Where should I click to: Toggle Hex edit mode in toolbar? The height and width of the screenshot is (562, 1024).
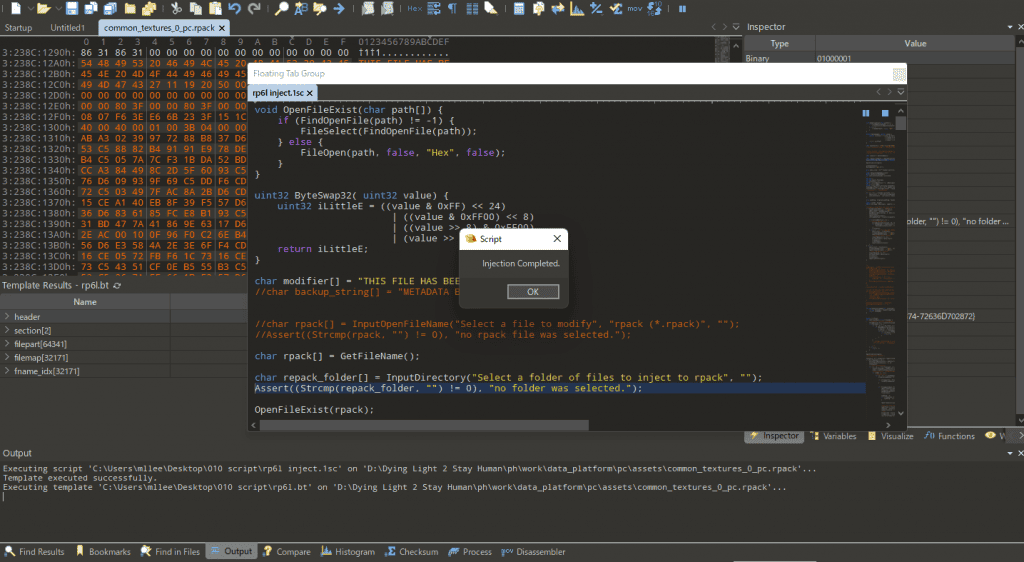(414, 8)
